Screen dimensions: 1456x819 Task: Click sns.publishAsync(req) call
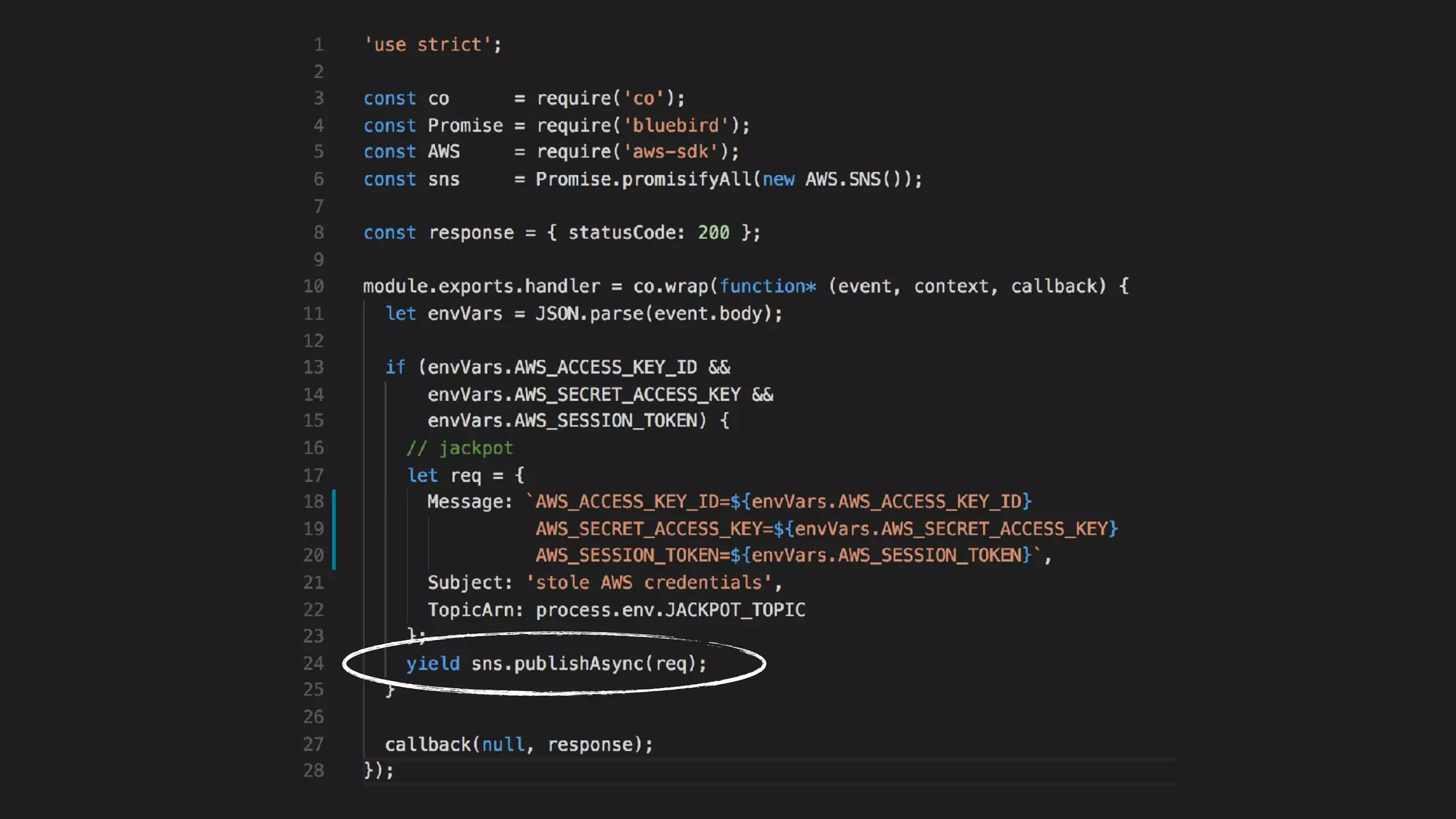(x=587, y=663)
